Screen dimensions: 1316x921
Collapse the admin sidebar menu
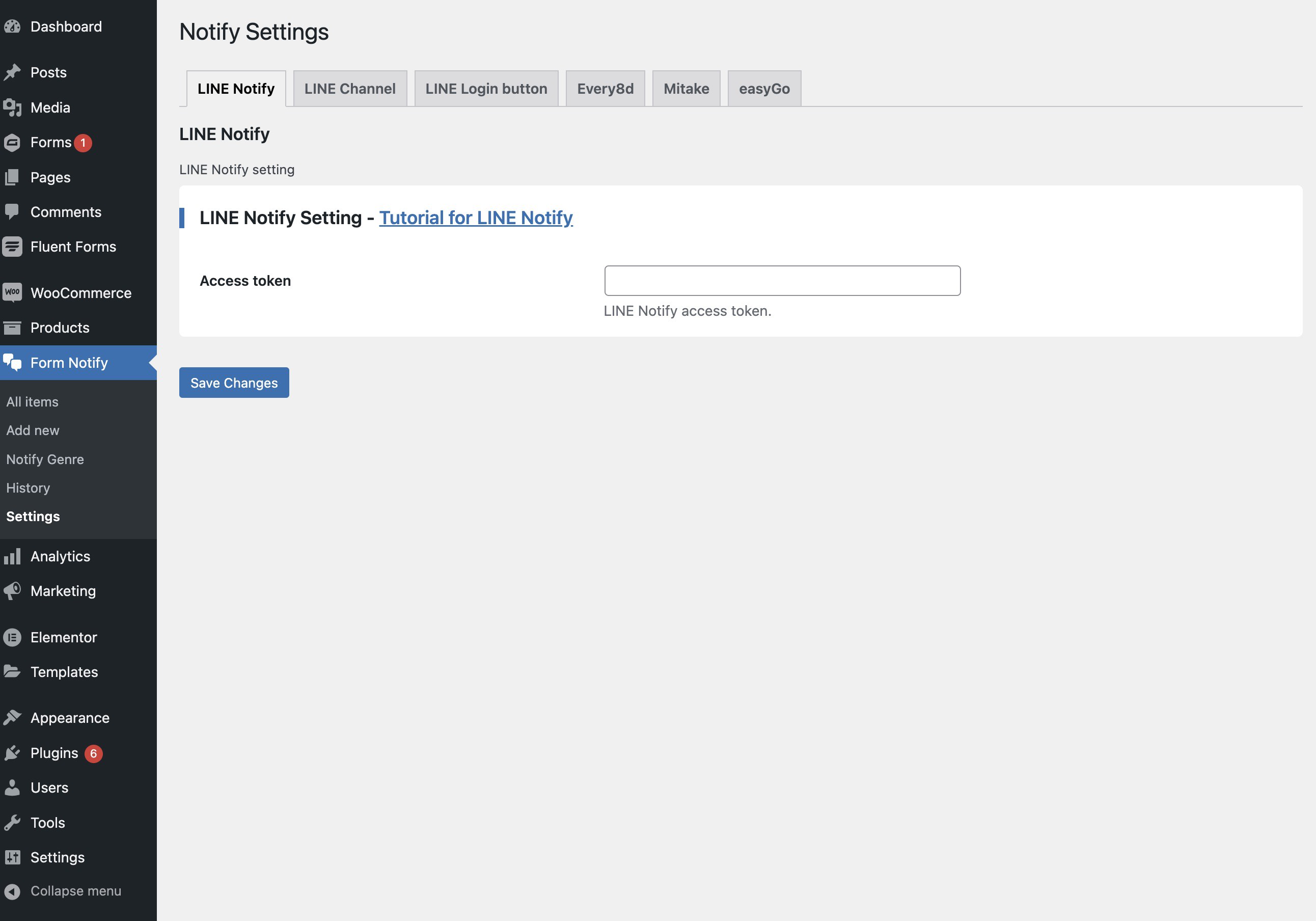(x=63, y=890)
